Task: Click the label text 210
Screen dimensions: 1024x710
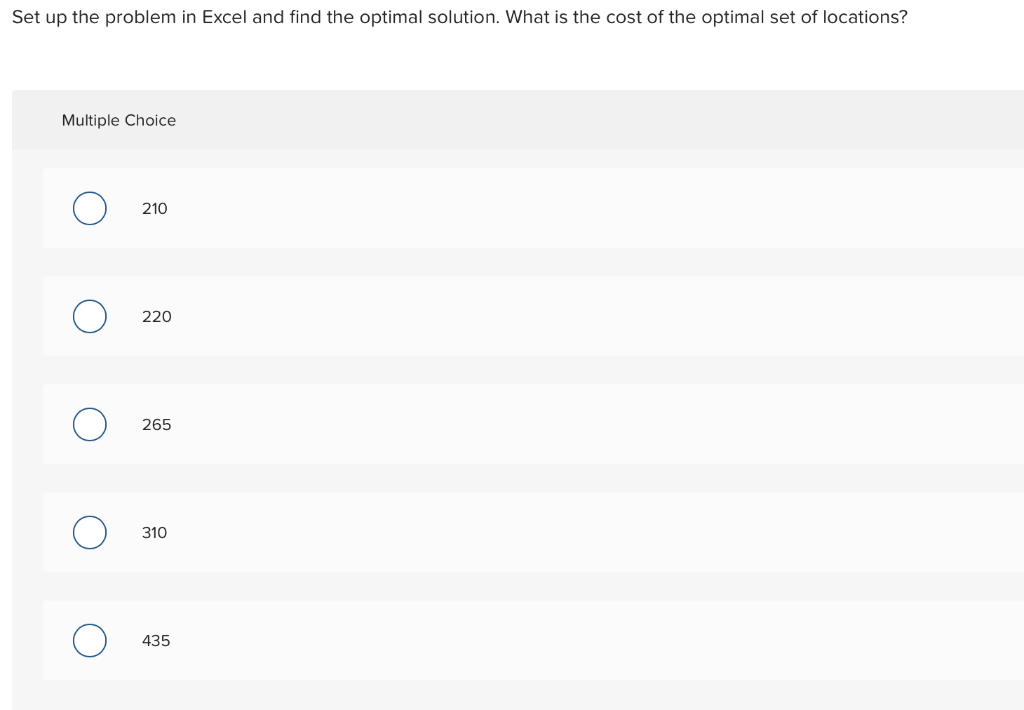Action: pyautogui.click(x=154, y=208)
